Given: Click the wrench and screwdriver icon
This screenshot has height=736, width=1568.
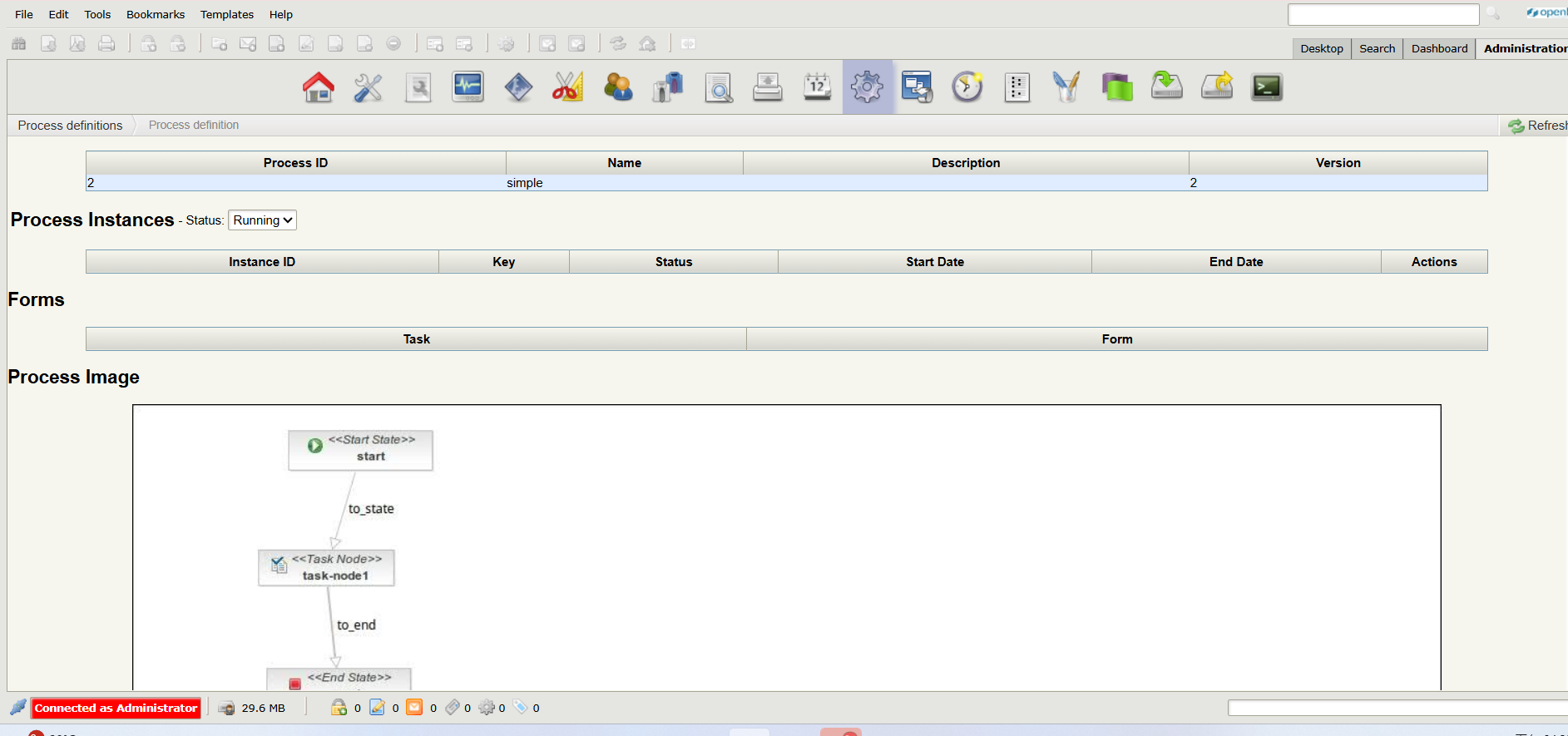Looking at the screenshot, I should (369, 87).
